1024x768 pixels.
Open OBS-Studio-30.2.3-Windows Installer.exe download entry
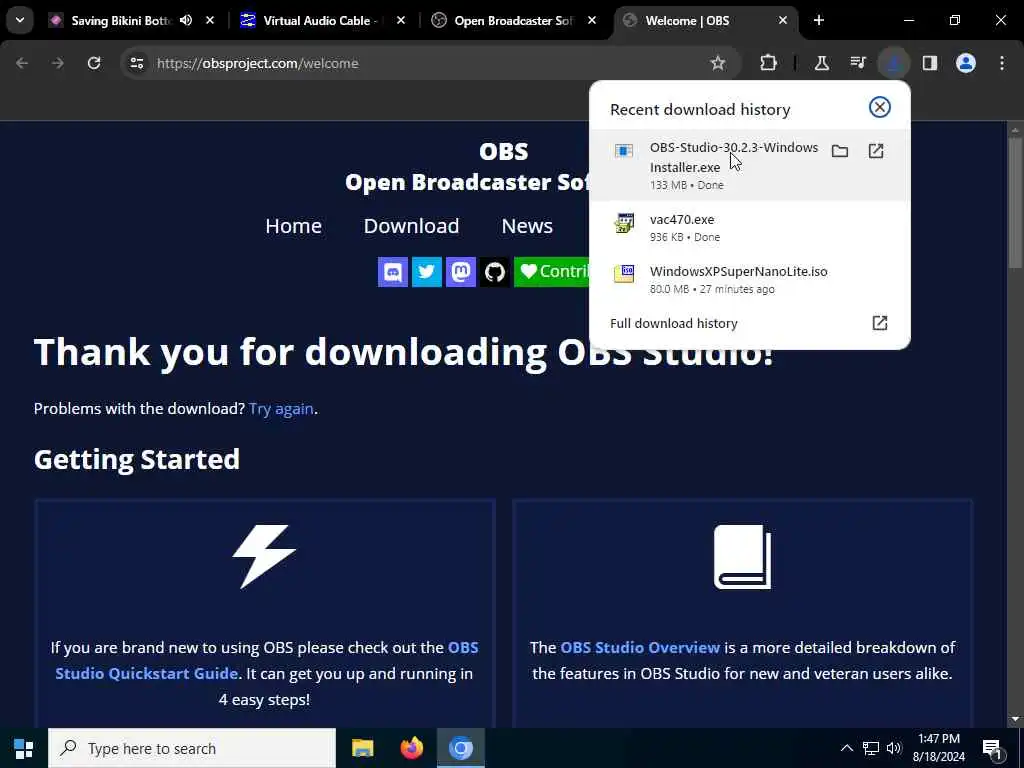coord(748,165)
